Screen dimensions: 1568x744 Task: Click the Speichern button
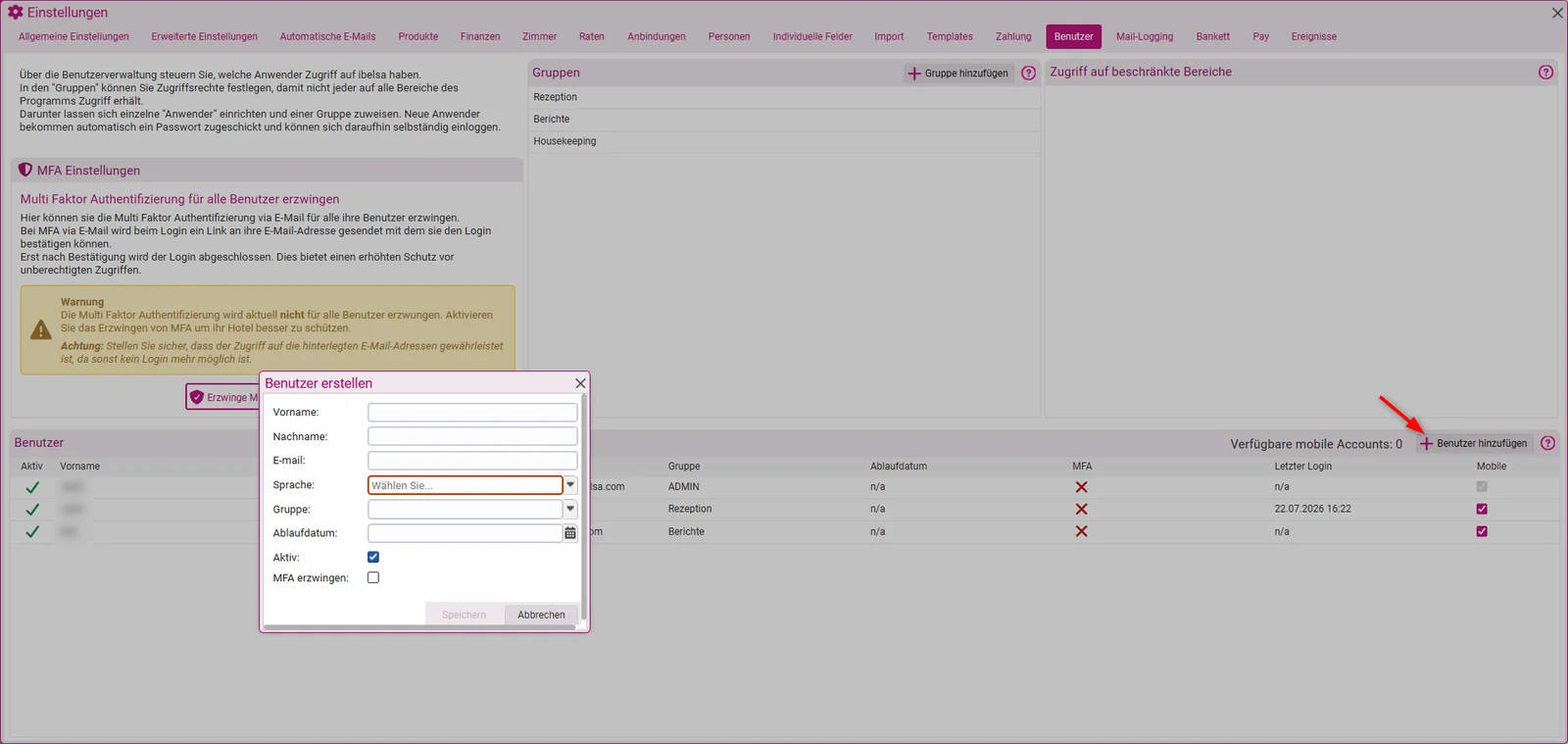click(464, 615)
